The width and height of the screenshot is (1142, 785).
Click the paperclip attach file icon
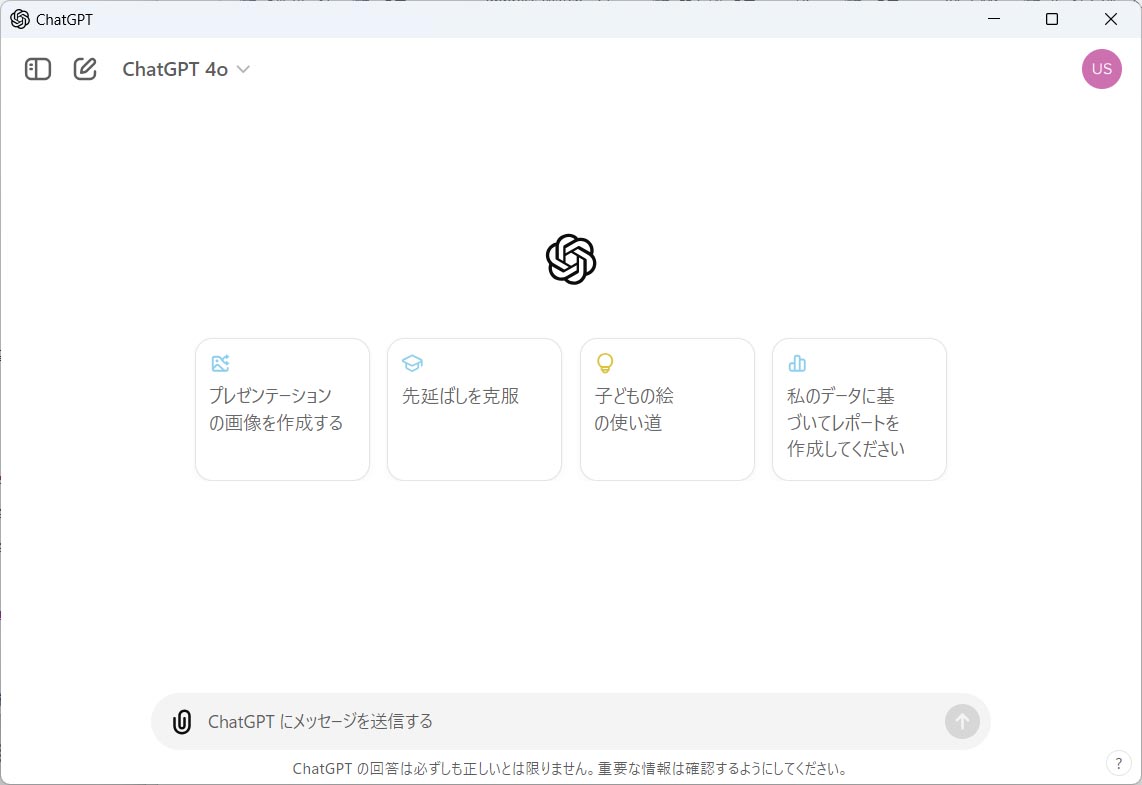[x=181, y=722]
